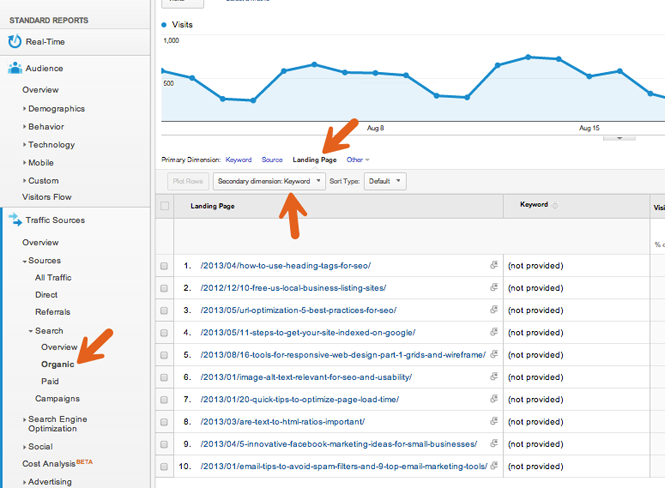The width and height of the screenshot is (665, 488).
Task: Expand the Advertising section
Action: (47, 482)
